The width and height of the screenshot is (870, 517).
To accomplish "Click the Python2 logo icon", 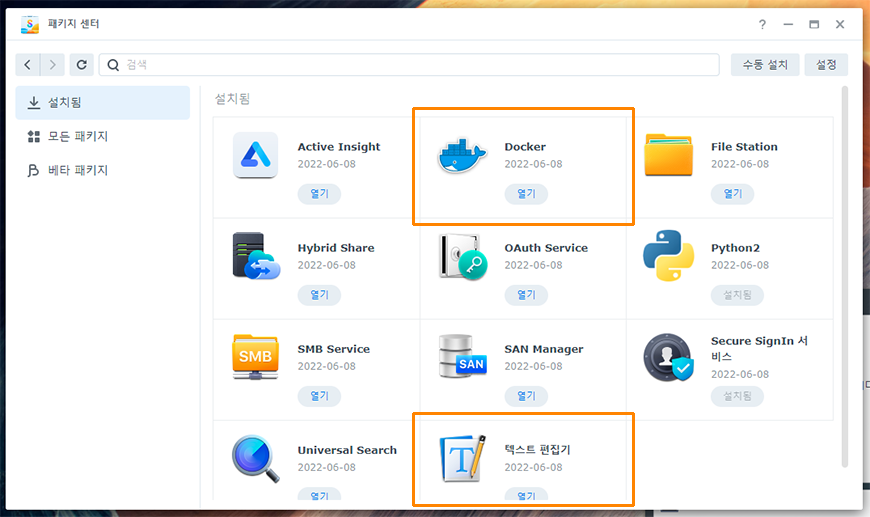I will (669, 256).
